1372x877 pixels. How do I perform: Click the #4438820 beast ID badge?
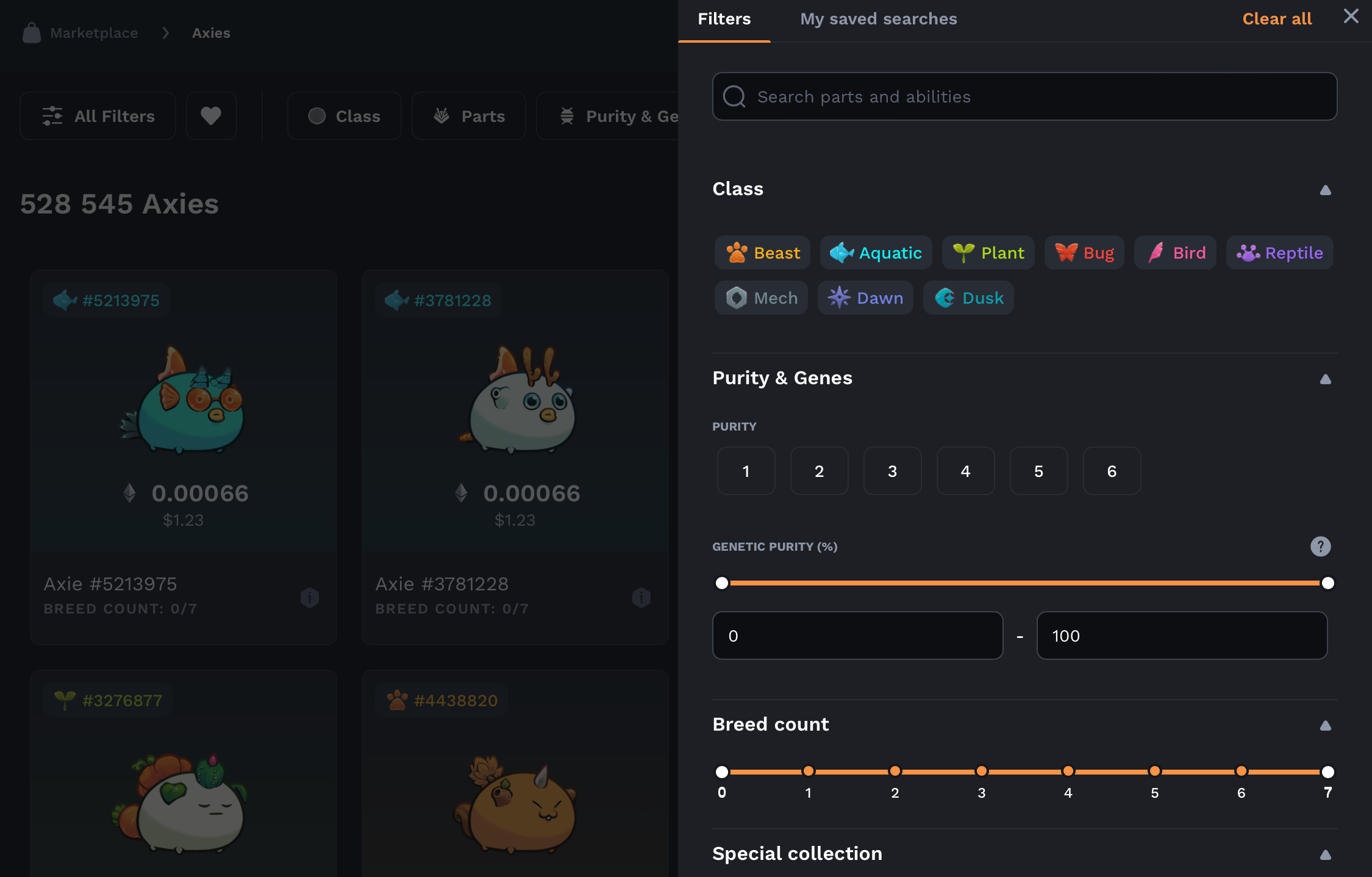tap(441, 700)
